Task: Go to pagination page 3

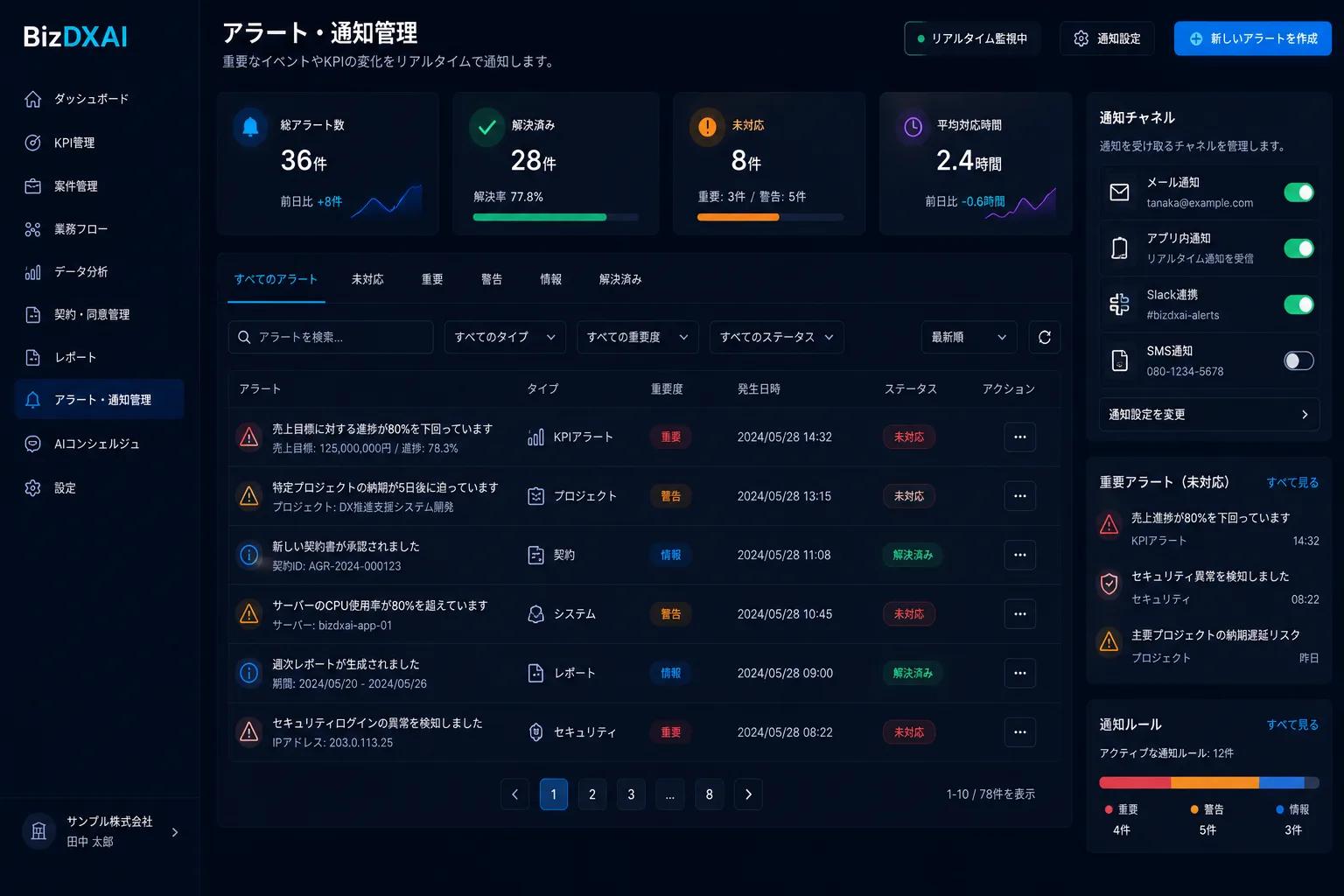Action: [x=631, y=794]
